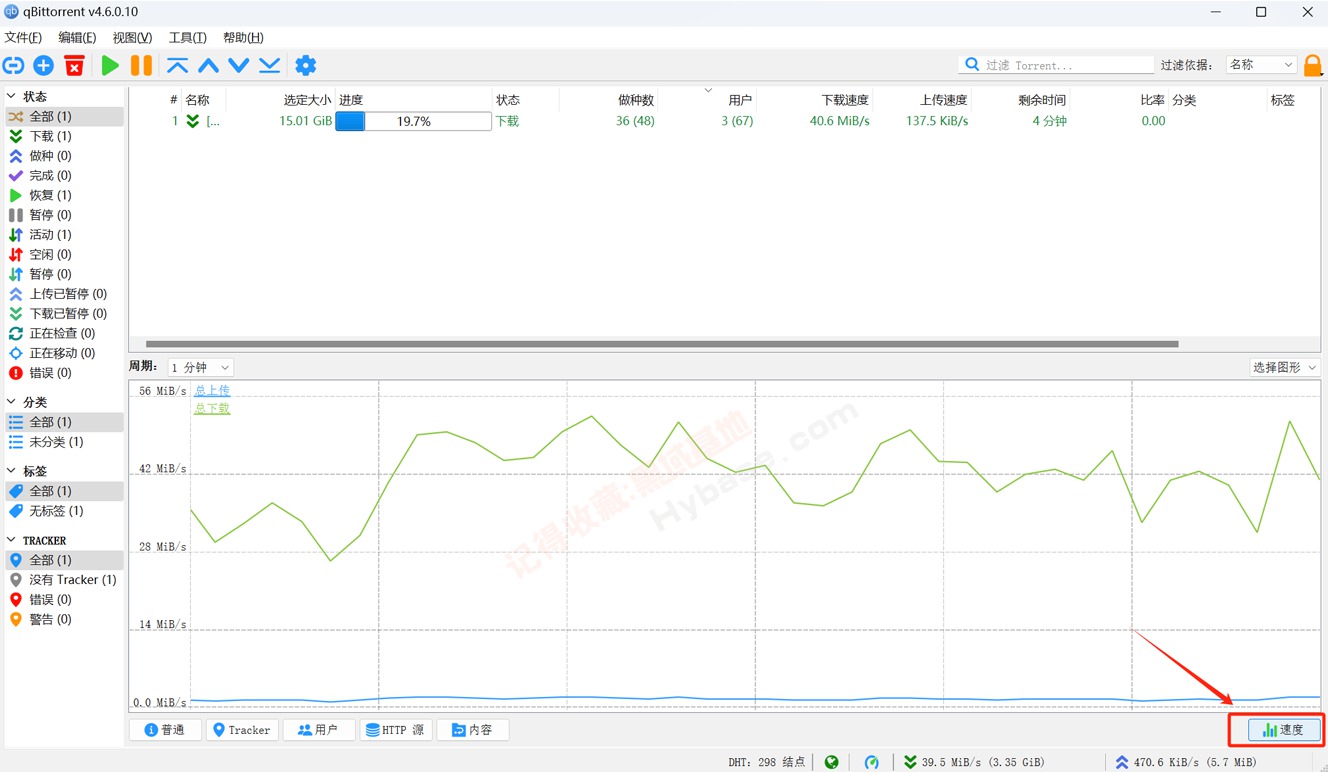The height and width of the screenshot is (772, 1328).
Task: Open the 过滤依据 name dropdown
Action: tap(1261, 64)
